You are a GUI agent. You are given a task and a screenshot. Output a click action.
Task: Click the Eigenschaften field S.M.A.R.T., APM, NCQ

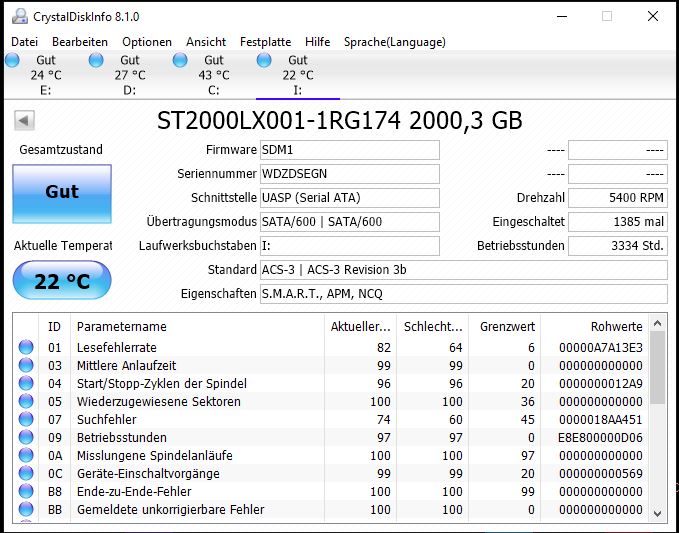[x=464, y=294]
